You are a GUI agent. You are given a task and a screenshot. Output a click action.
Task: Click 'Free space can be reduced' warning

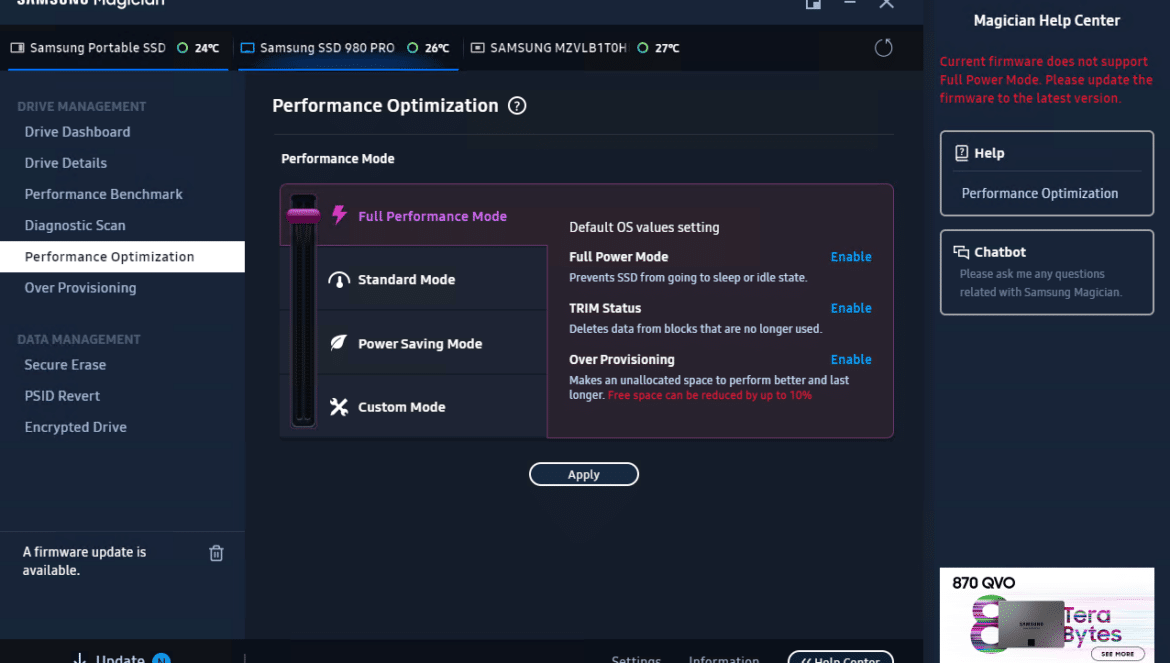[710, 395]
